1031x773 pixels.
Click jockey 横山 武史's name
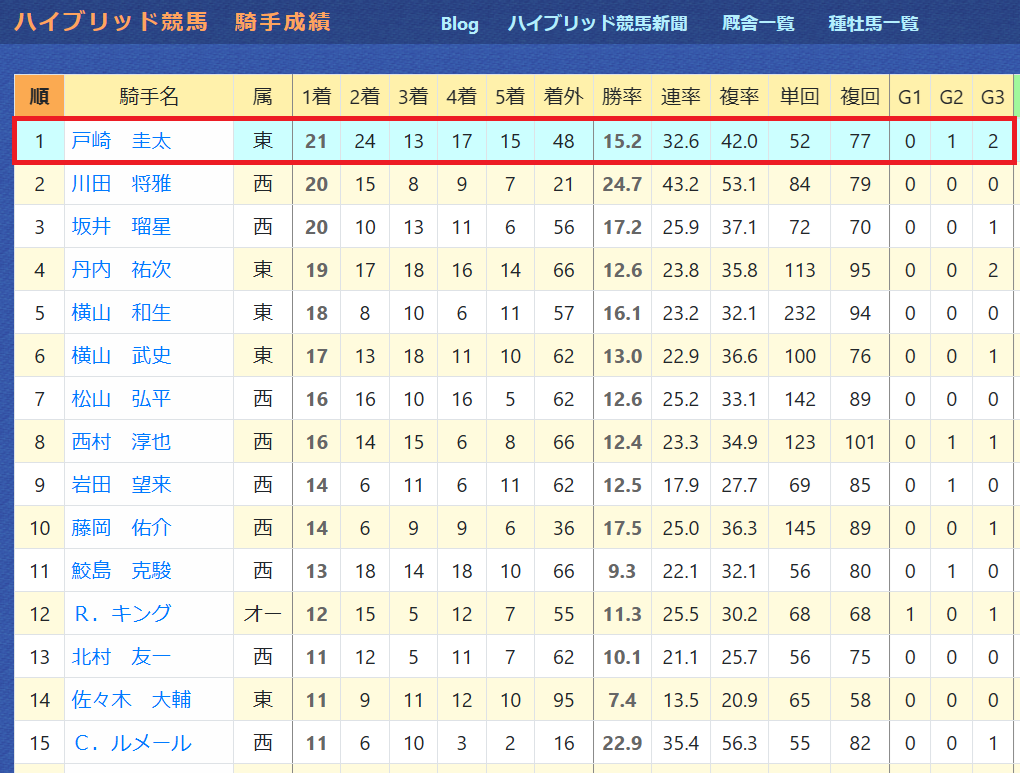point(121,356)
